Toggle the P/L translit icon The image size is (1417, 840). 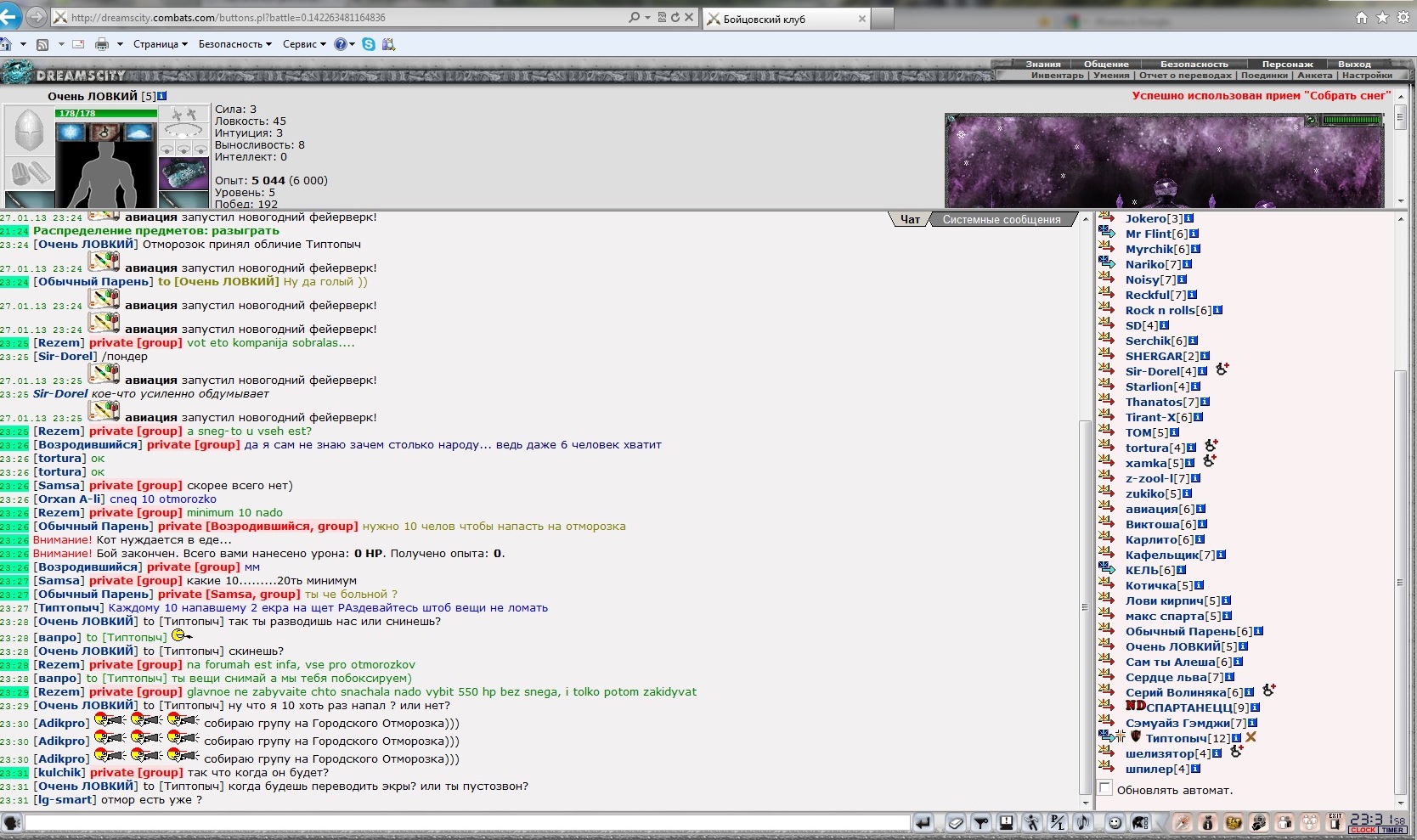click(1058, 822)
